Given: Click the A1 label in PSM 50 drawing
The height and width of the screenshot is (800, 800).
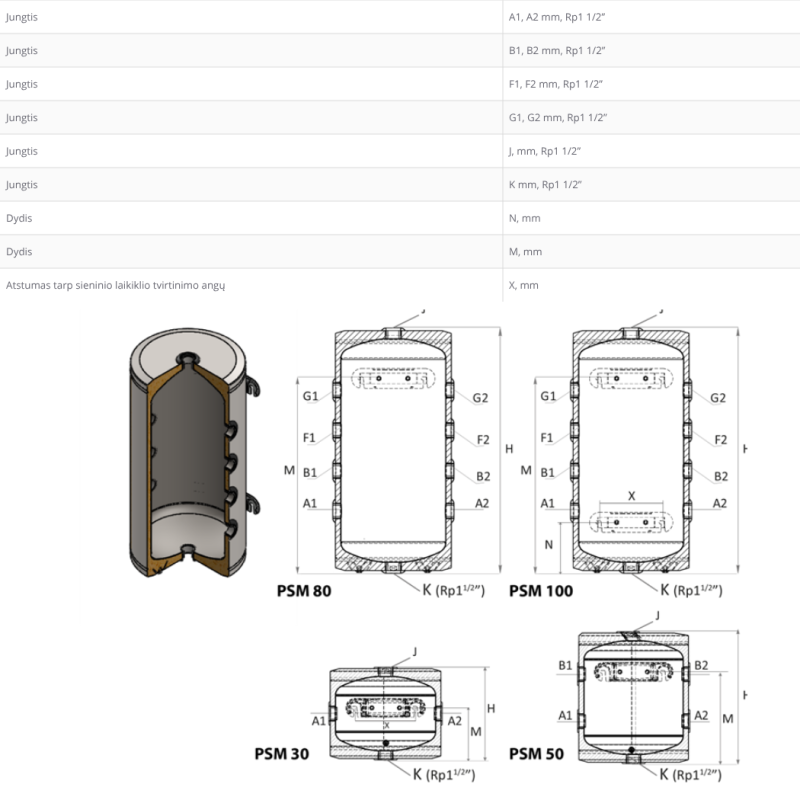Looking at the screenshot, I should coord(565,716).
